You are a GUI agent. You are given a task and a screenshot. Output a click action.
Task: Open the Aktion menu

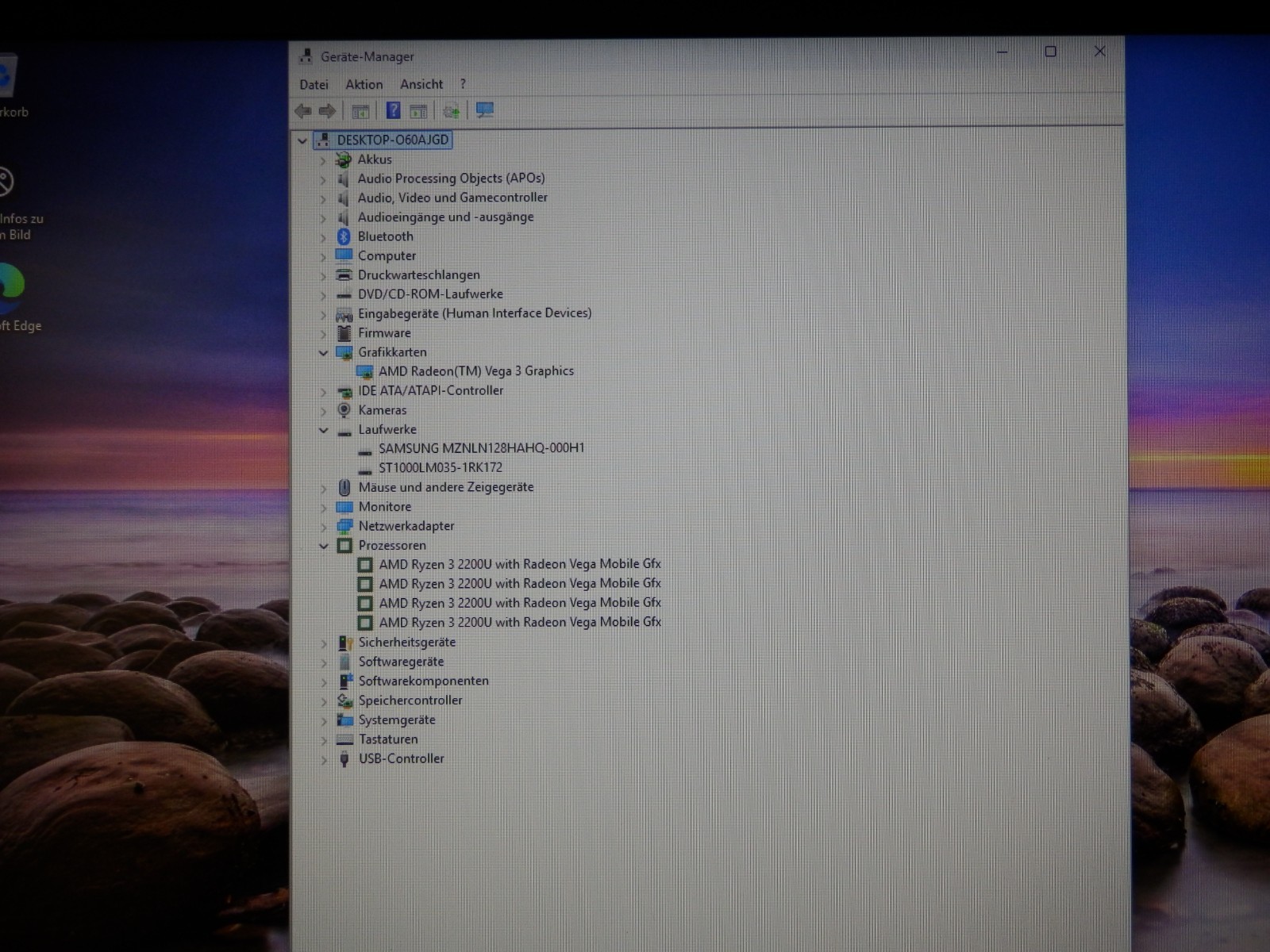click(364, 84)
